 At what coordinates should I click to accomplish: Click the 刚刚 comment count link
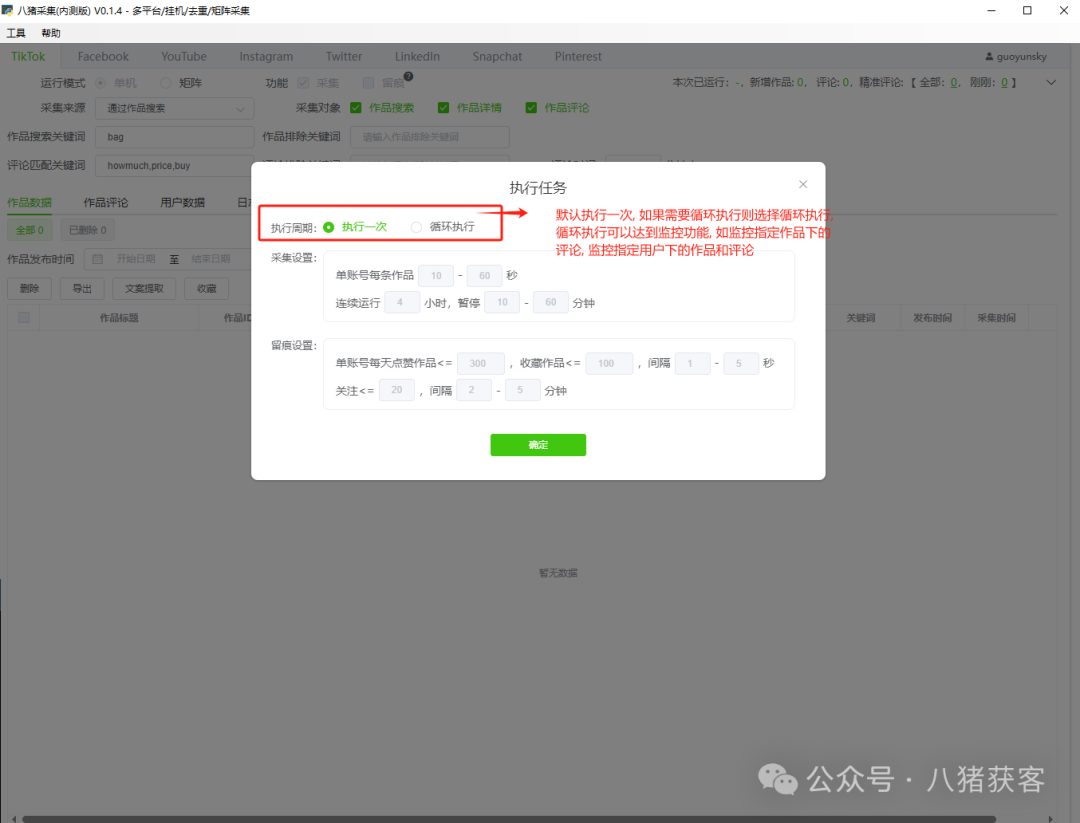click(1004, 83)
